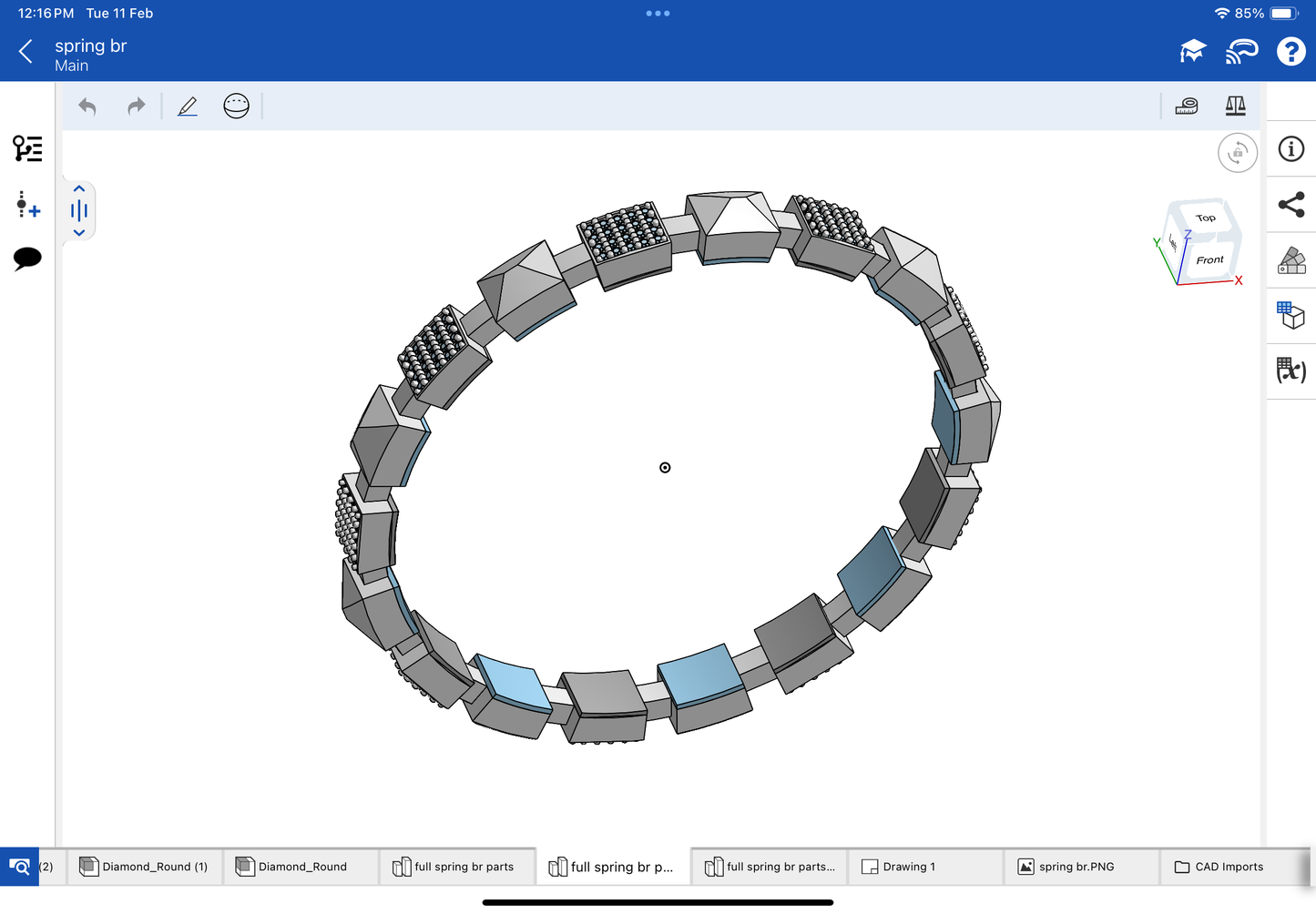This screenshot has height=914, width=1316.
Task: Toggle the table-and-cube panel icon
Action: (x=1290, y=315)
